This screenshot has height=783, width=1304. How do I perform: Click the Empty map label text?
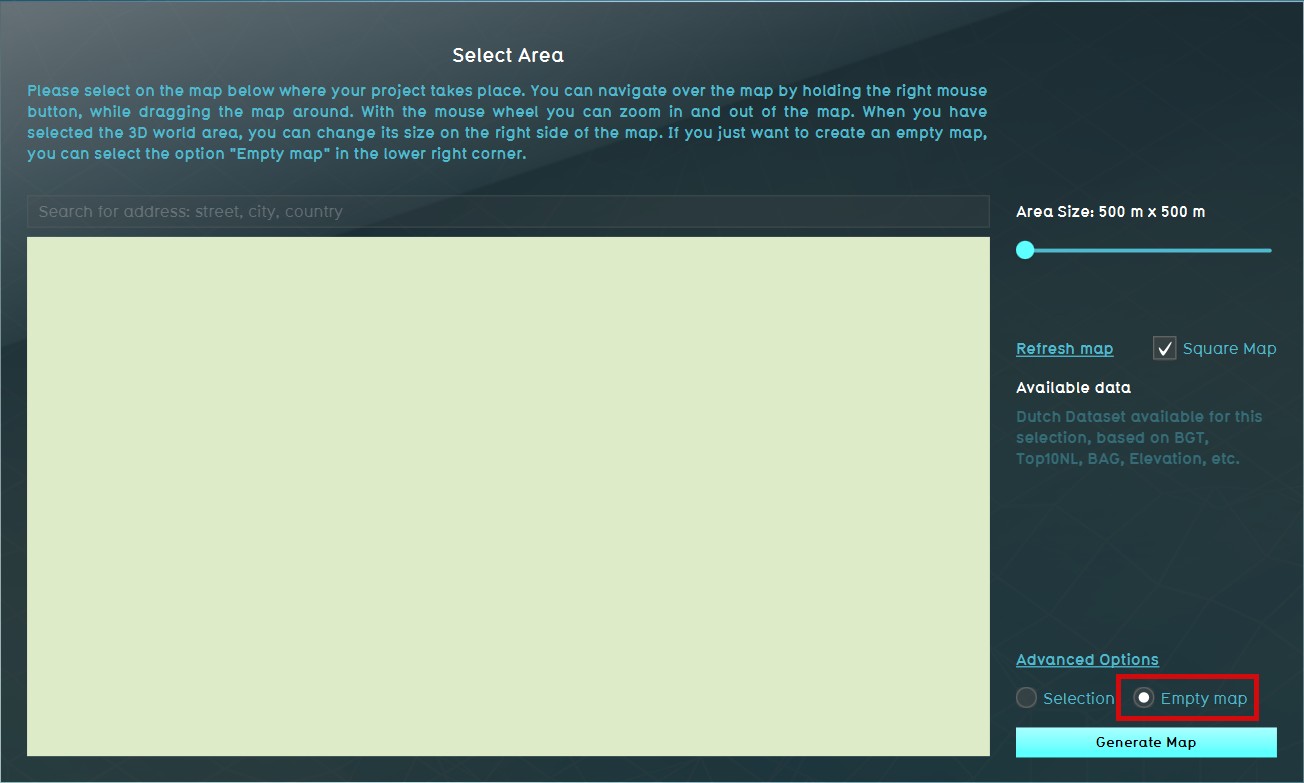[1203, 699]
